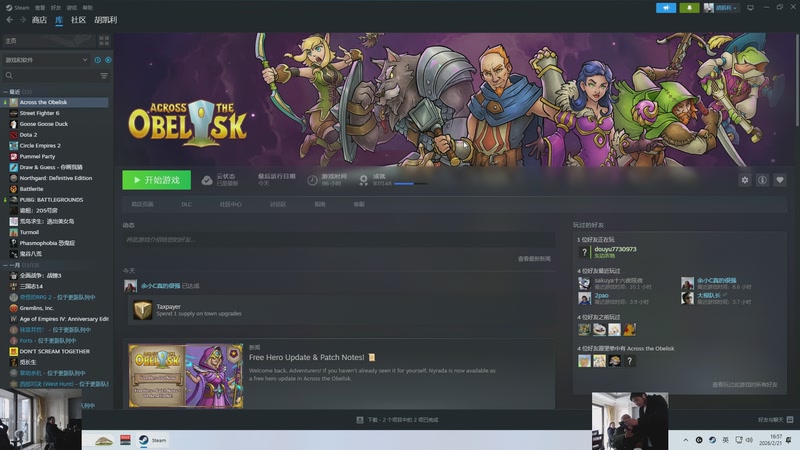Click the green 开始游戏 play button
Screen dimensions: 800x450
[x=157, y=180]
